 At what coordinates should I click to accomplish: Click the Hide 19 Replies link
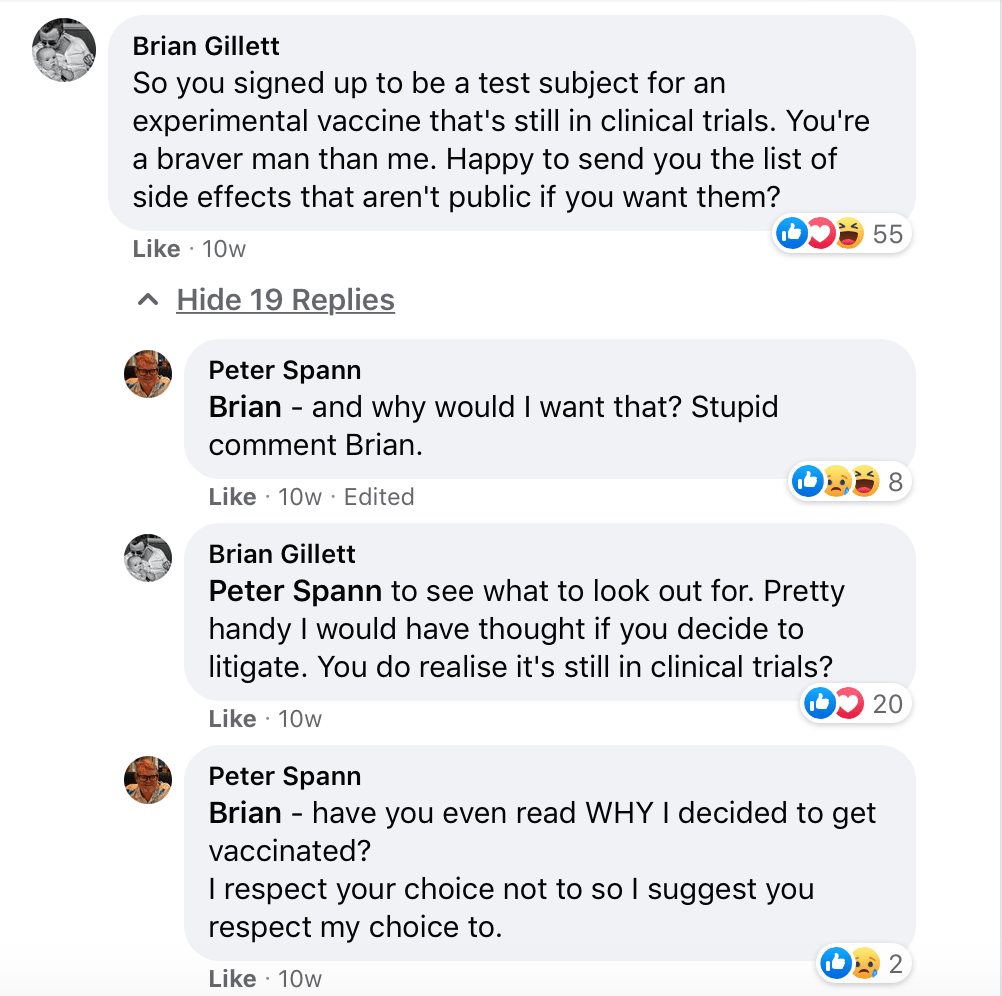click(x=285, y=300)
